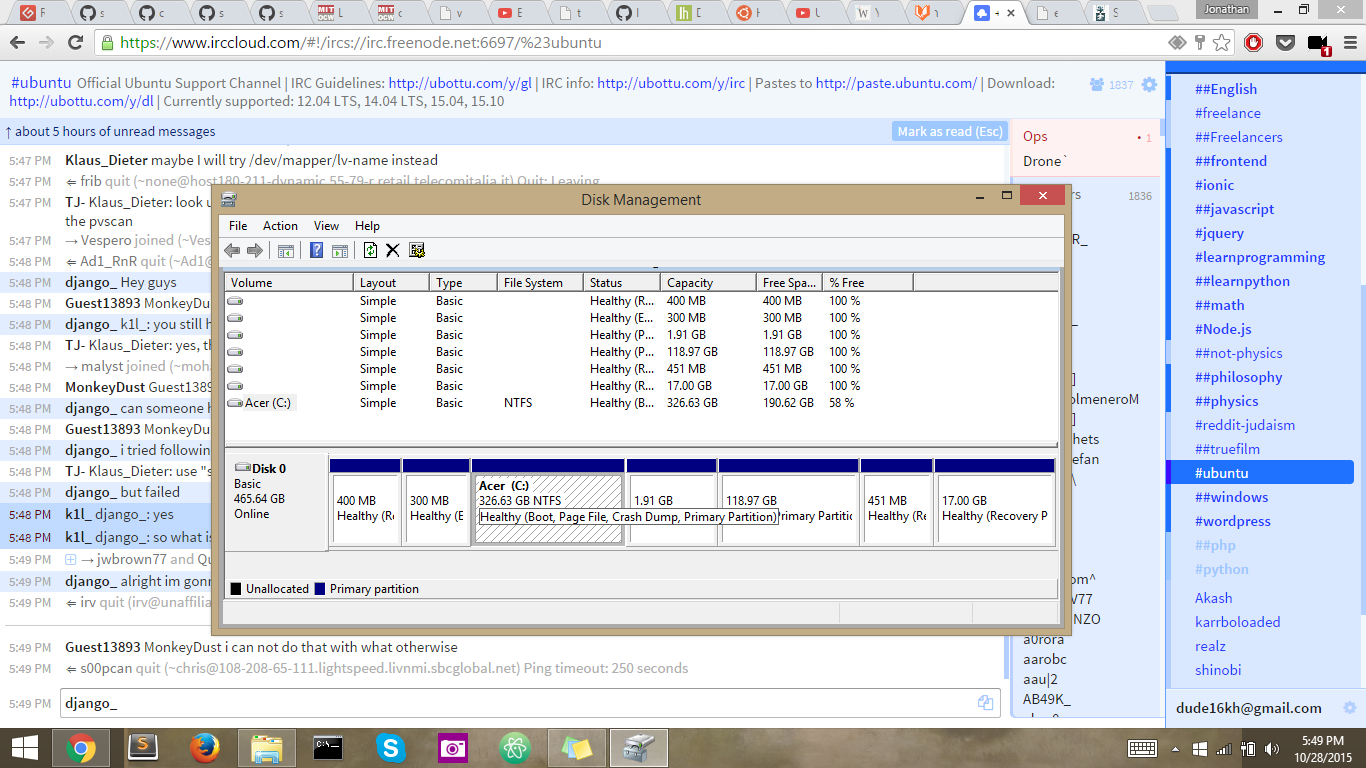Bookmark this page with the star icon
Screen dimensions: 1366x768
[1222, 43]
